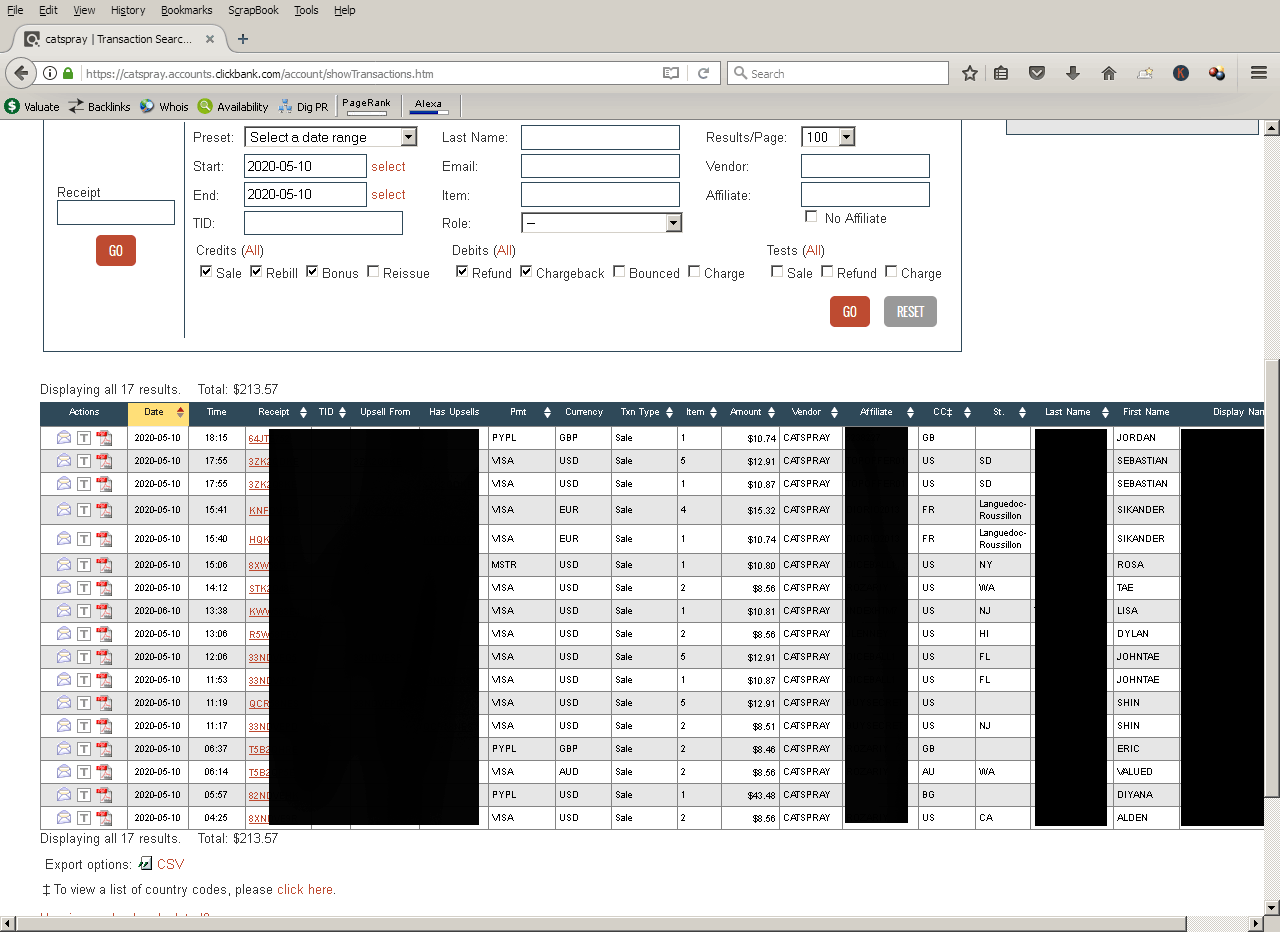Open the Bookmarks menu
This screenshot has height=932, width=1280.
click(186, 10)
